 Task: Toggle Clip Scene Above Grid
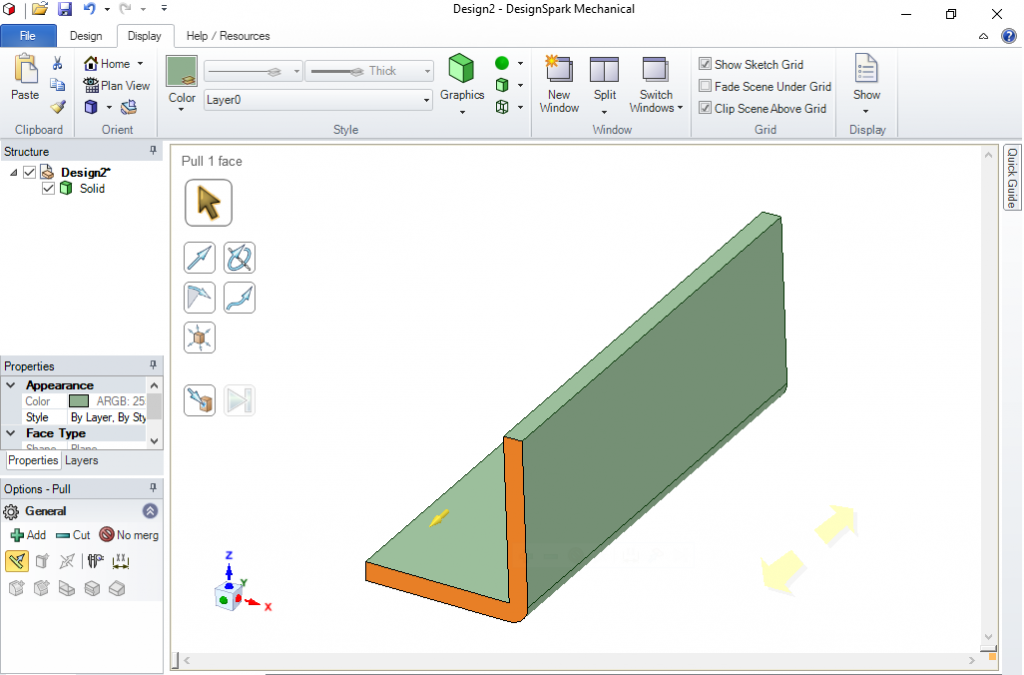tap(704, 108)
